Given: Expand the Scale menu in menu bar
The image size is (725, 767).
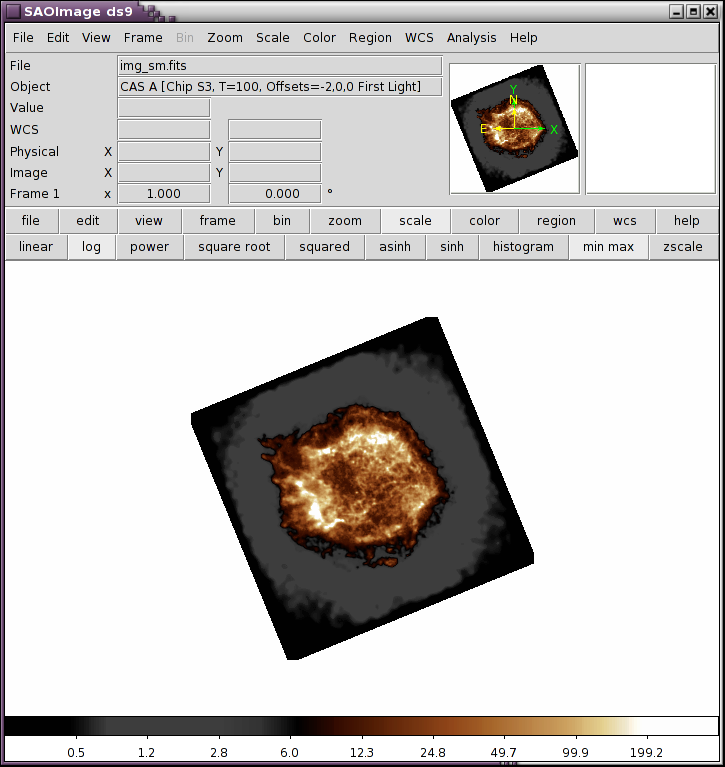Looking at the screenshot, I should [x=272, y=38].
